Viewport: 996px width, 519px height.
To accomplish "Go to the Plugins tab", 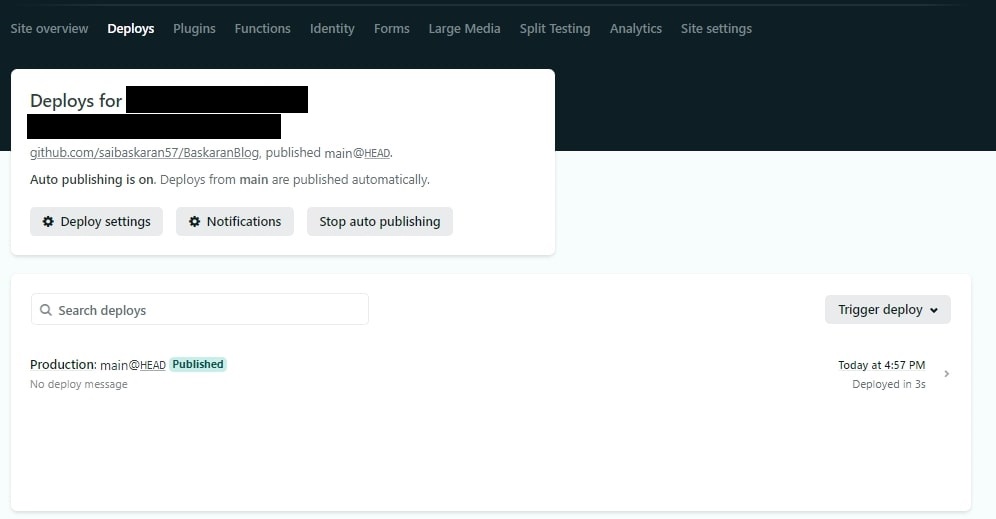I will point(194,29).
